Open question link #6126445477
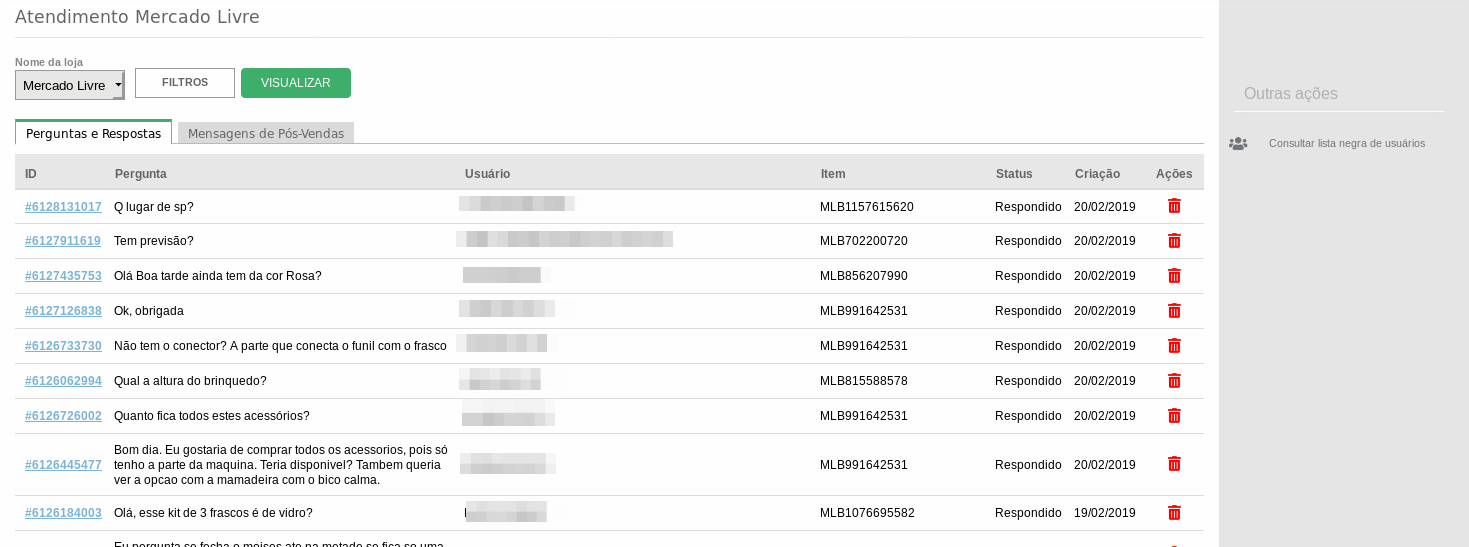This screenshot has width=1469, height=547. coord(63,465)
